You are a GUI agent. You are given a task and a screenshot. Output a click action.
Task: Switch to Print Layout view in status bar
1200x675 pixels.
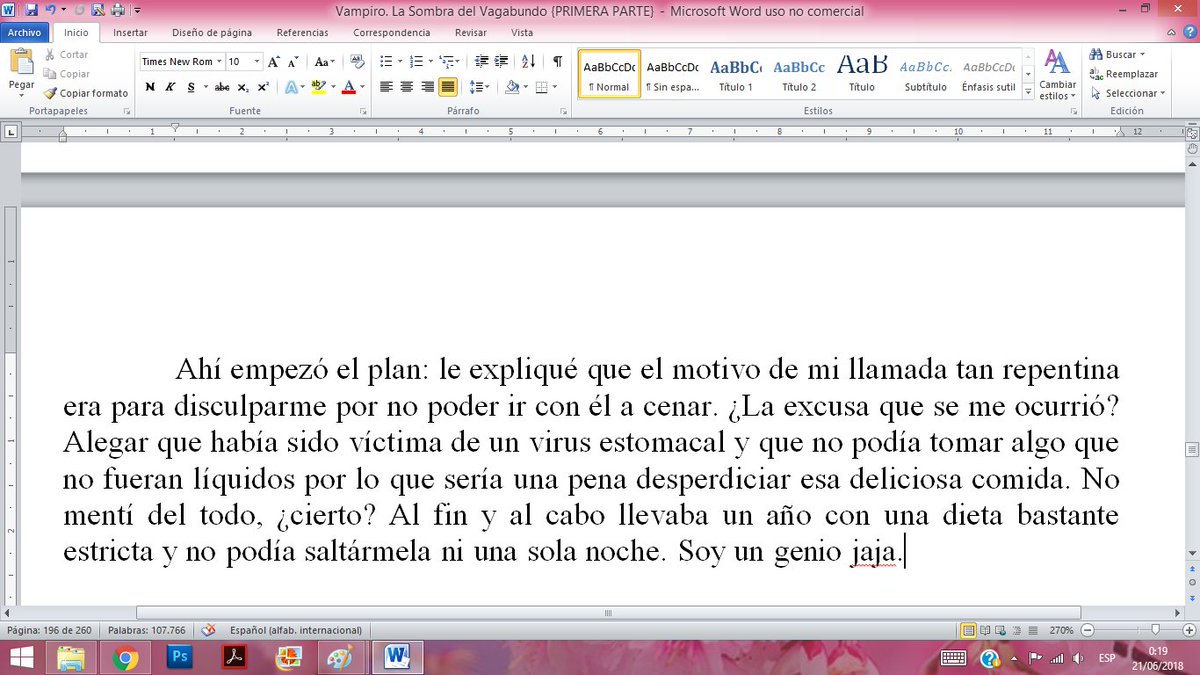(x=968, y=630)
